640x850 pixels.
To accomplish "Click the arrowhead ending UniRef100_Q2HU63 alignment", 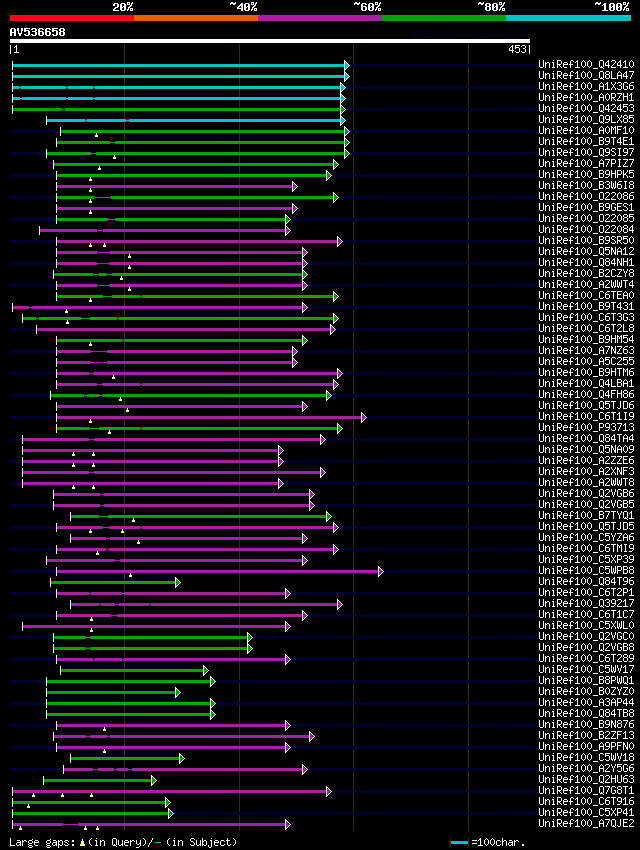I will coord(154,781).
